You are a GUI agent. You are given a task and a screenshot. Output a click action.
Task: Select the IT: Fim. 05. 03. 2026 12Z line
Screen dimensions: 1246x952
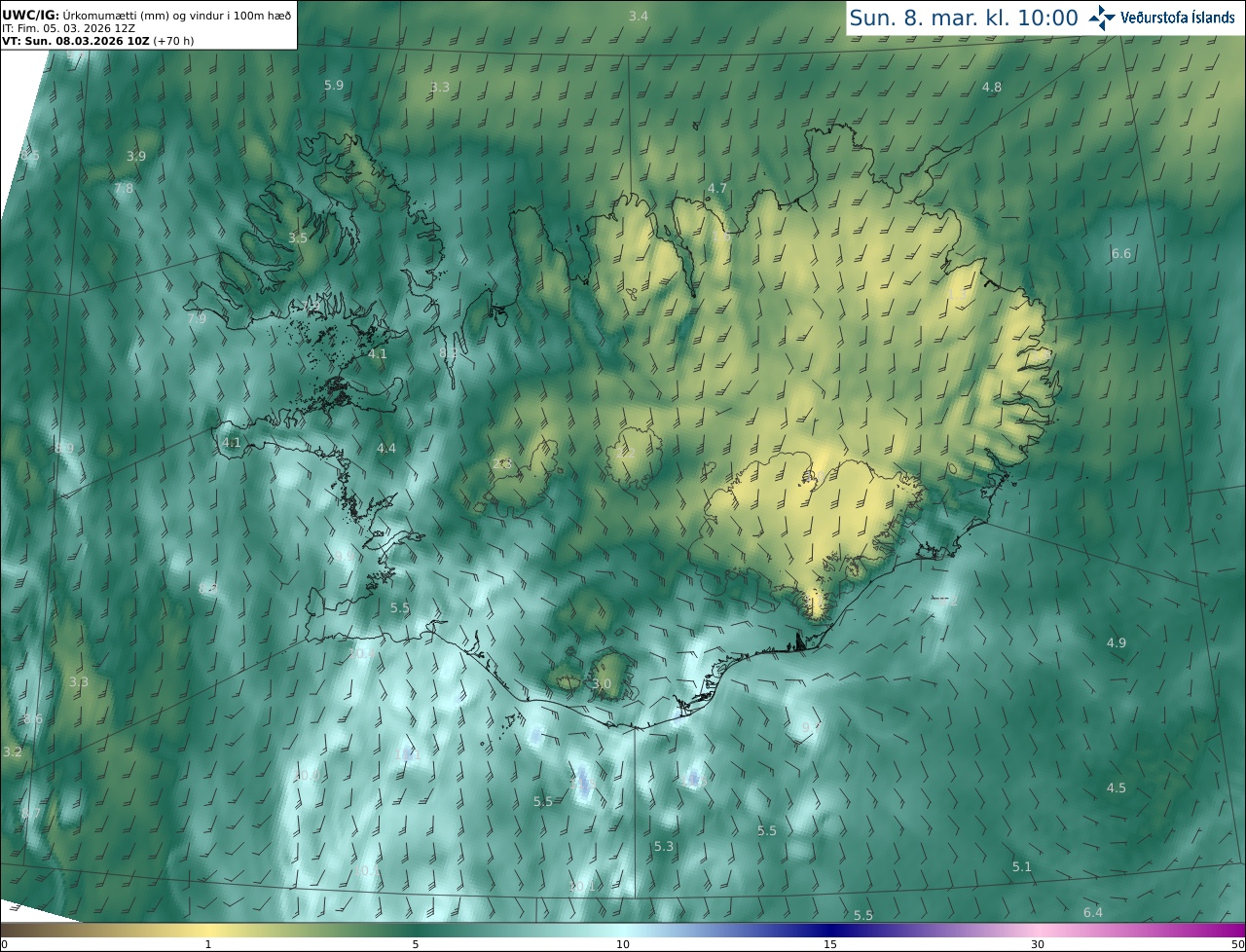click(x=68, y=28)
